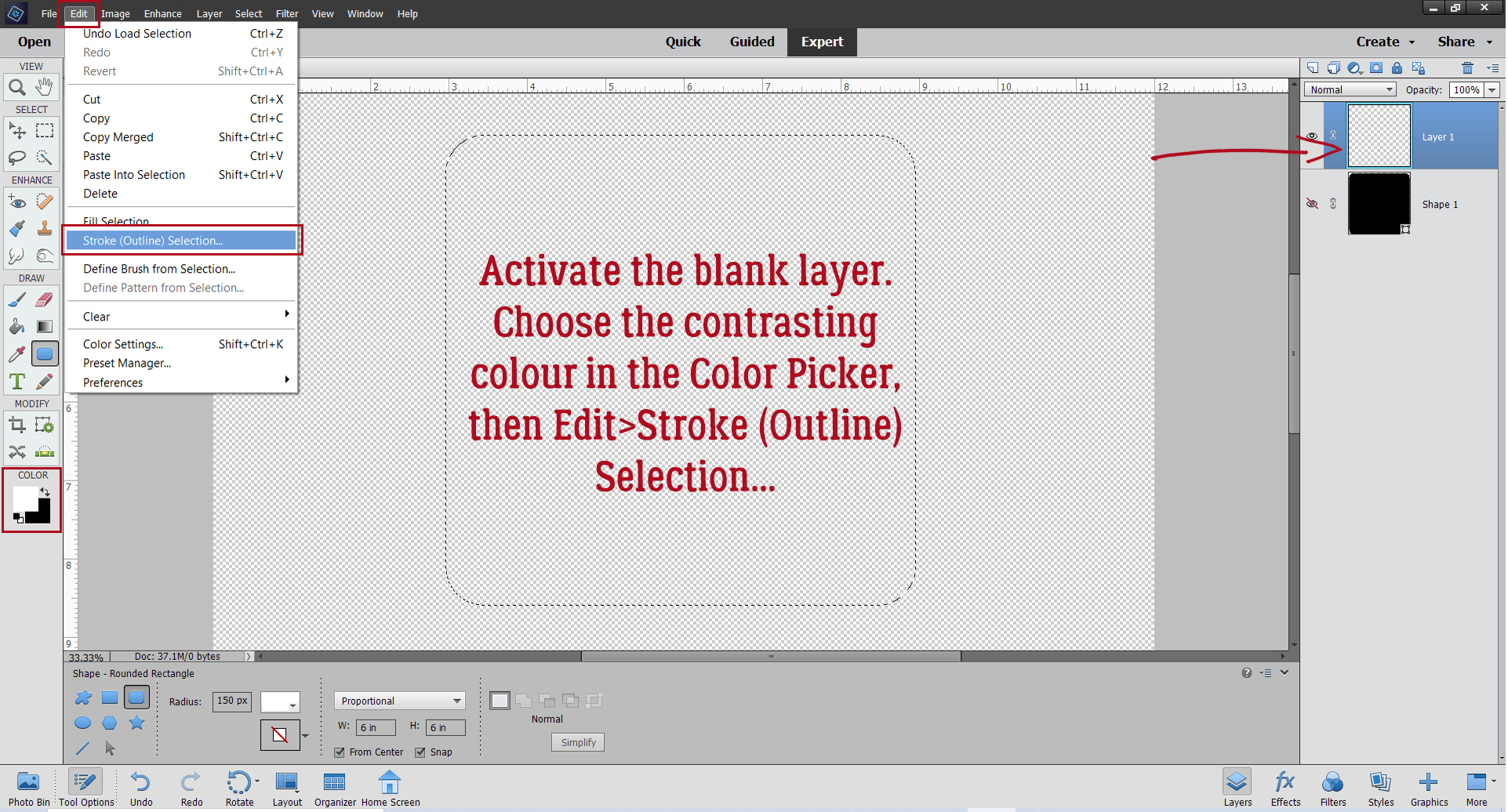Open the Effects panel

point(1285,788)
